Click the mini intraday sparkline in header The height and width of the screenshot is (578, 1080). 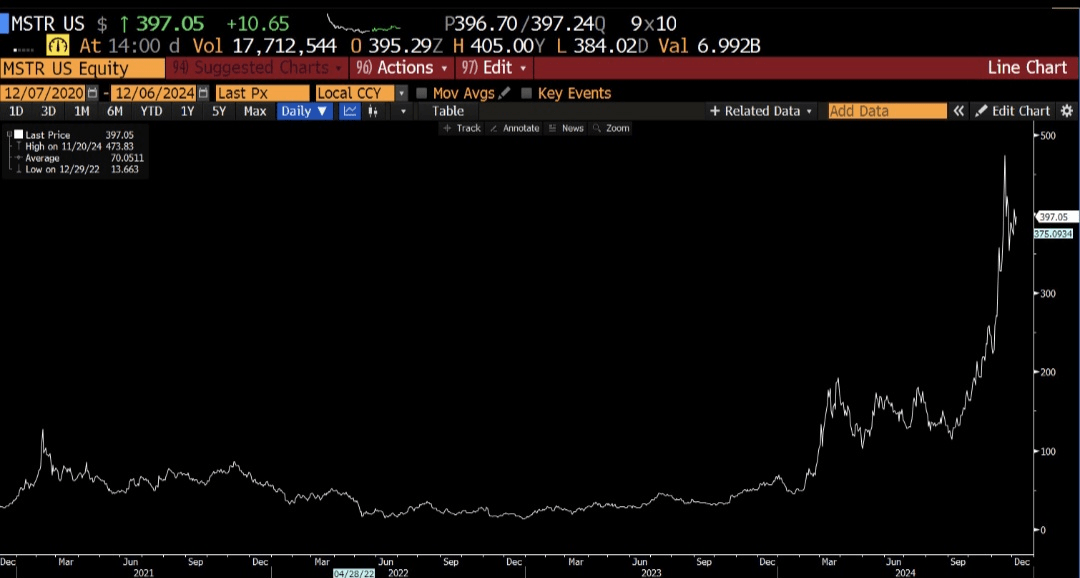363,25
